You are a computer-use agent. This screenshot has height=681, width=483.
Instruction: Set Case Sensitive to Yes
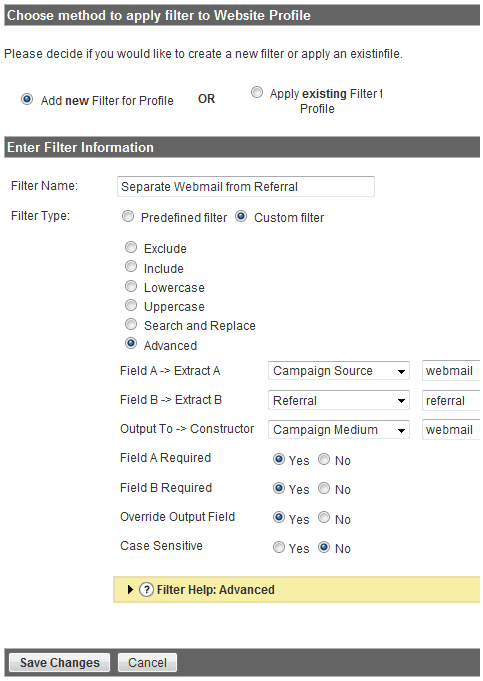[x=279, y=547]
